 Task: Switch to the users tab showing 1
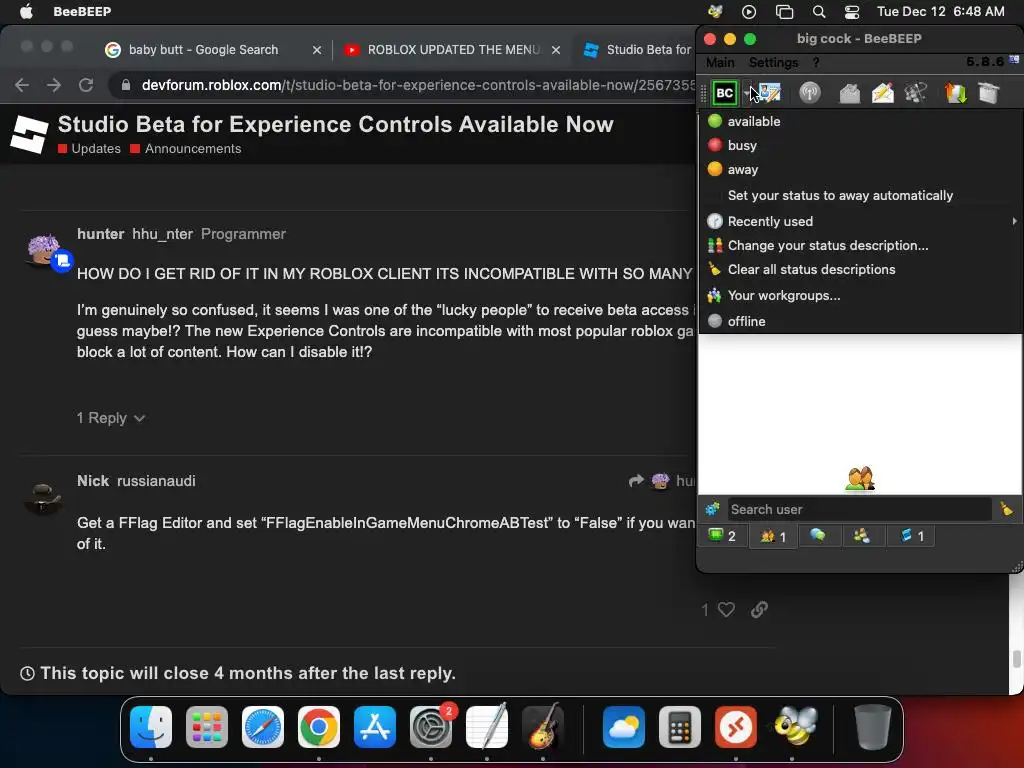coord(773,537)
